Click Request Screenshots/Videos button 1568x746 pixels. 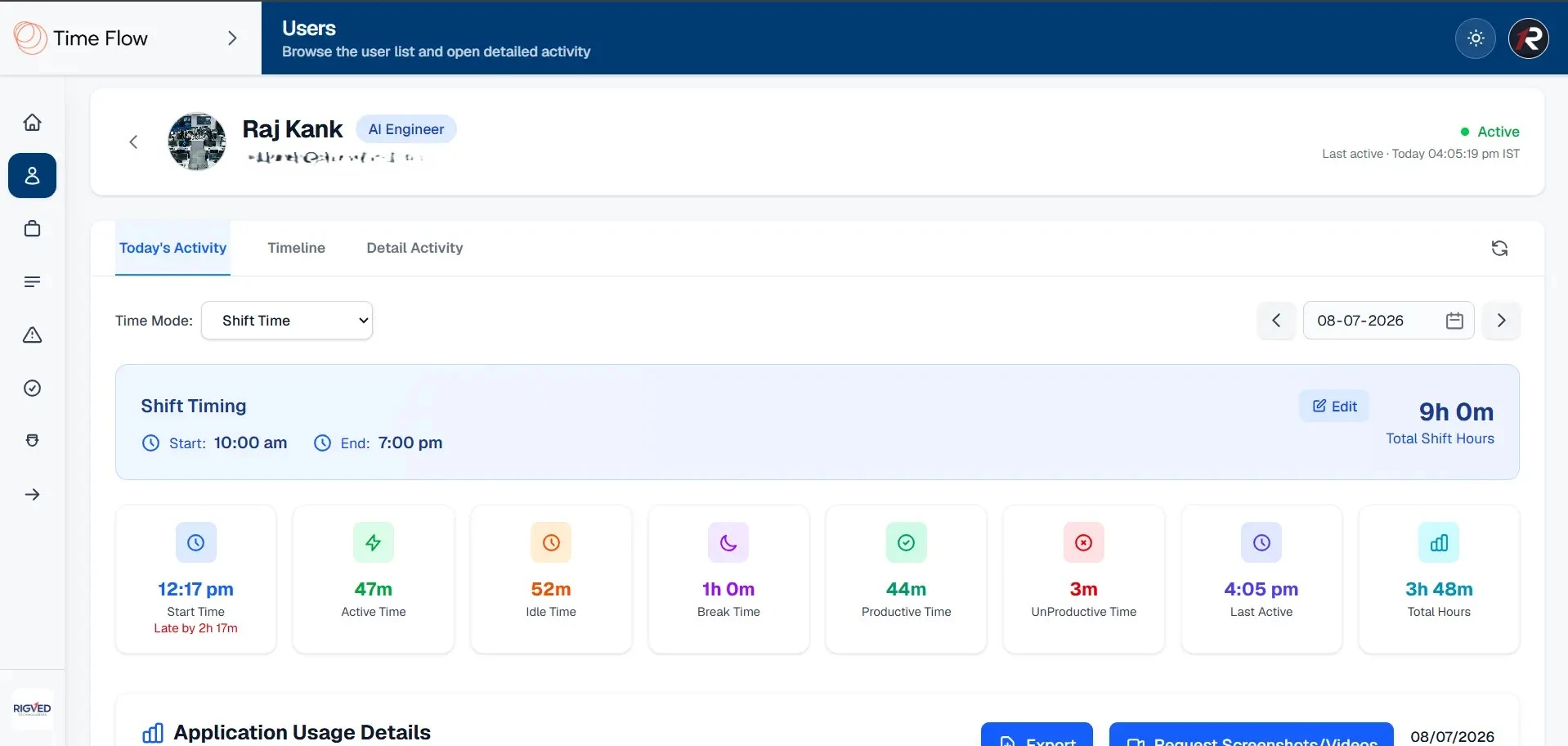1252,735
